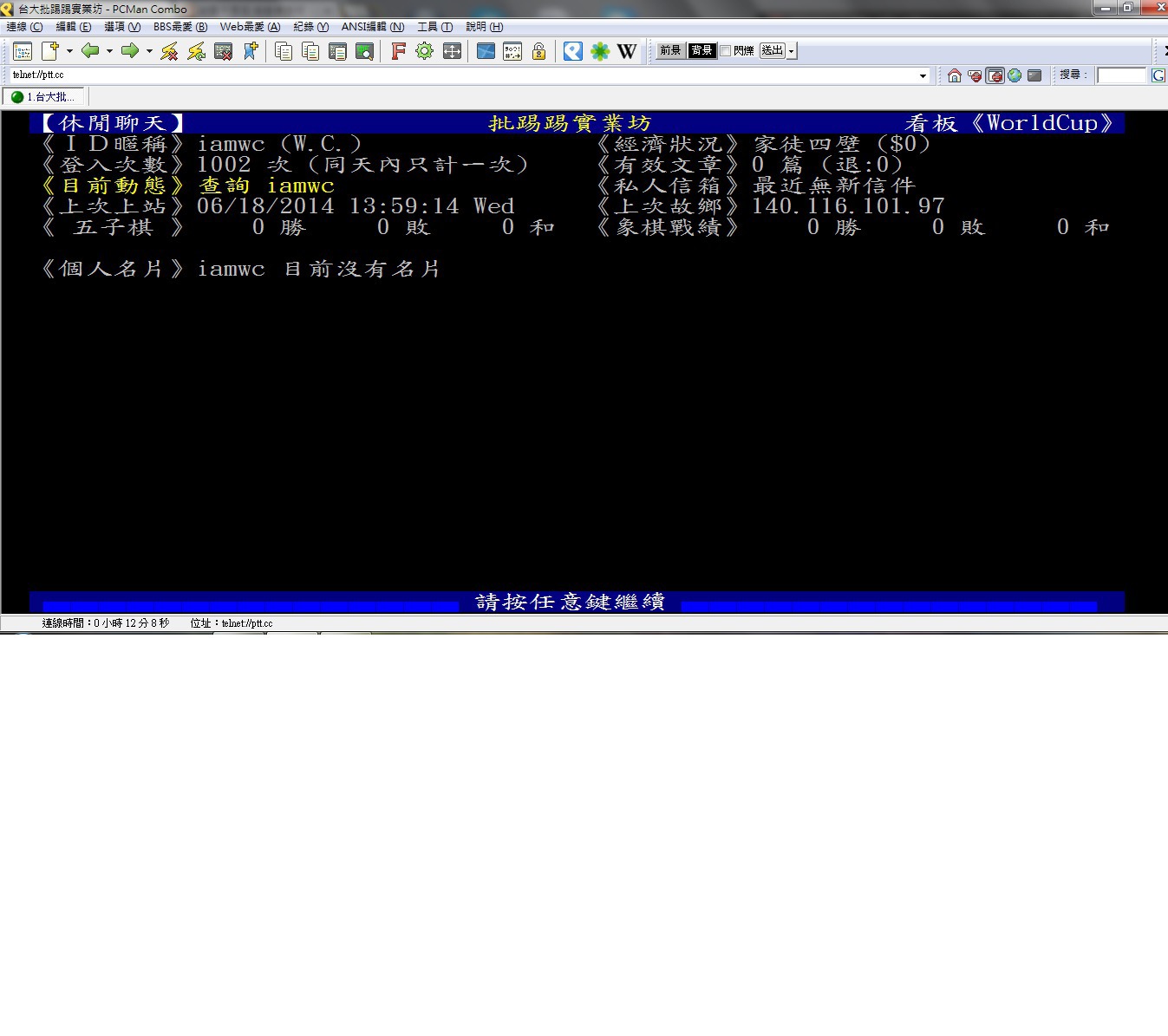This screenshot has width=1168, height=1036.
Task: Click the last login IP 140.116.101.97
Action: [848, 206]
